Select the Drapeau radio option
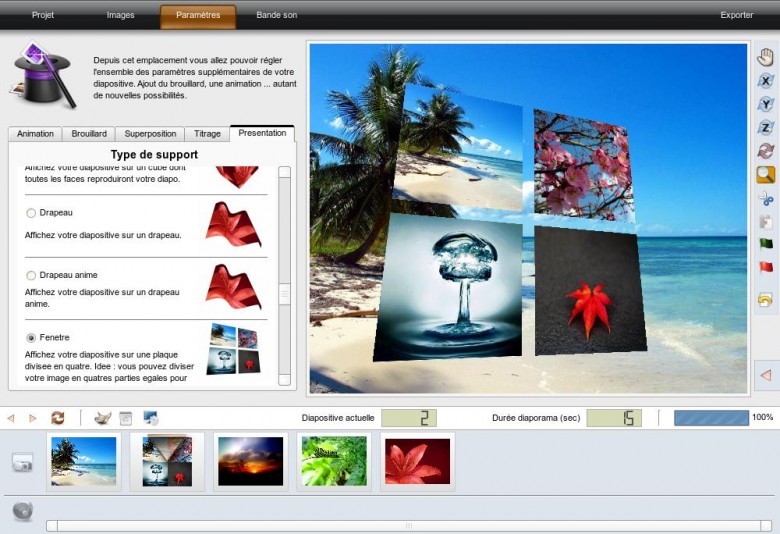The height and width of the screenshot is (534, 780). pos(31,213)
